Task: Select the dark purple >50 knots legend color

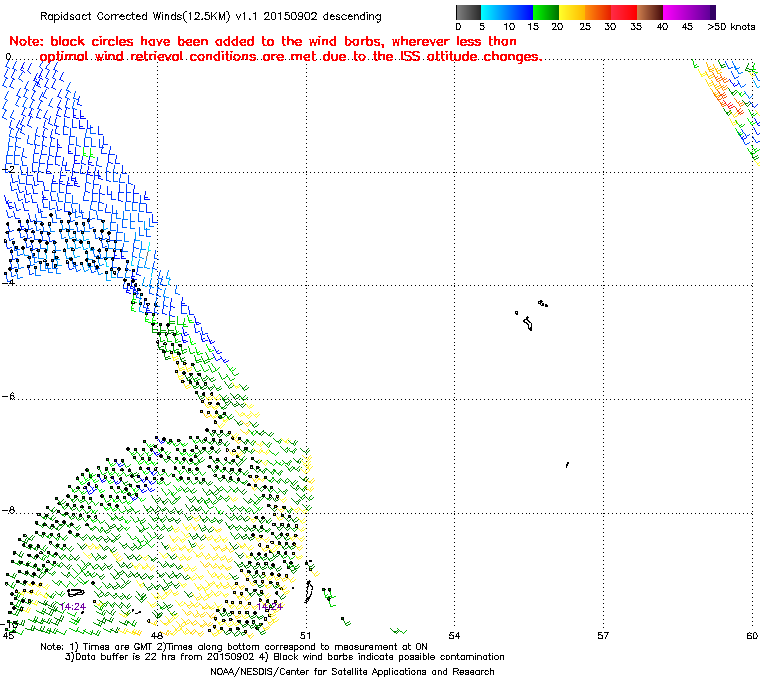Action: [x=712, y=12]
